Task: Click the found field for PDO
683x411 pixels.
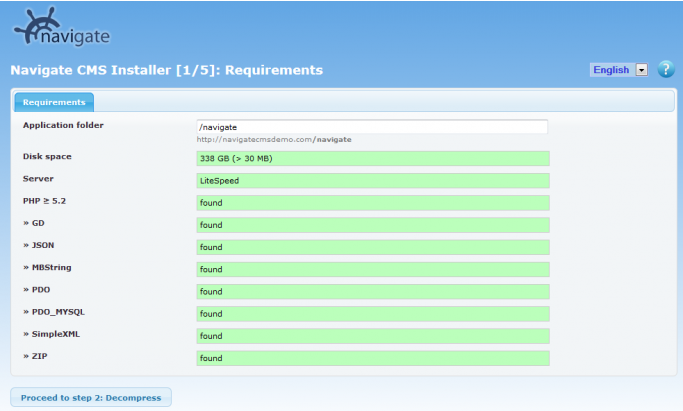Action: [x=373, y=292]
